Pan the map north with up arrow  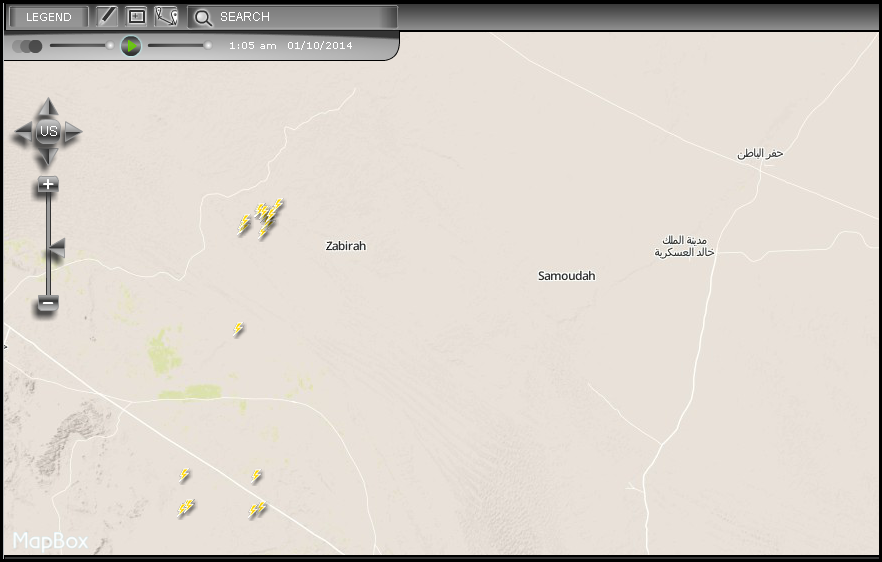point(48,107)
